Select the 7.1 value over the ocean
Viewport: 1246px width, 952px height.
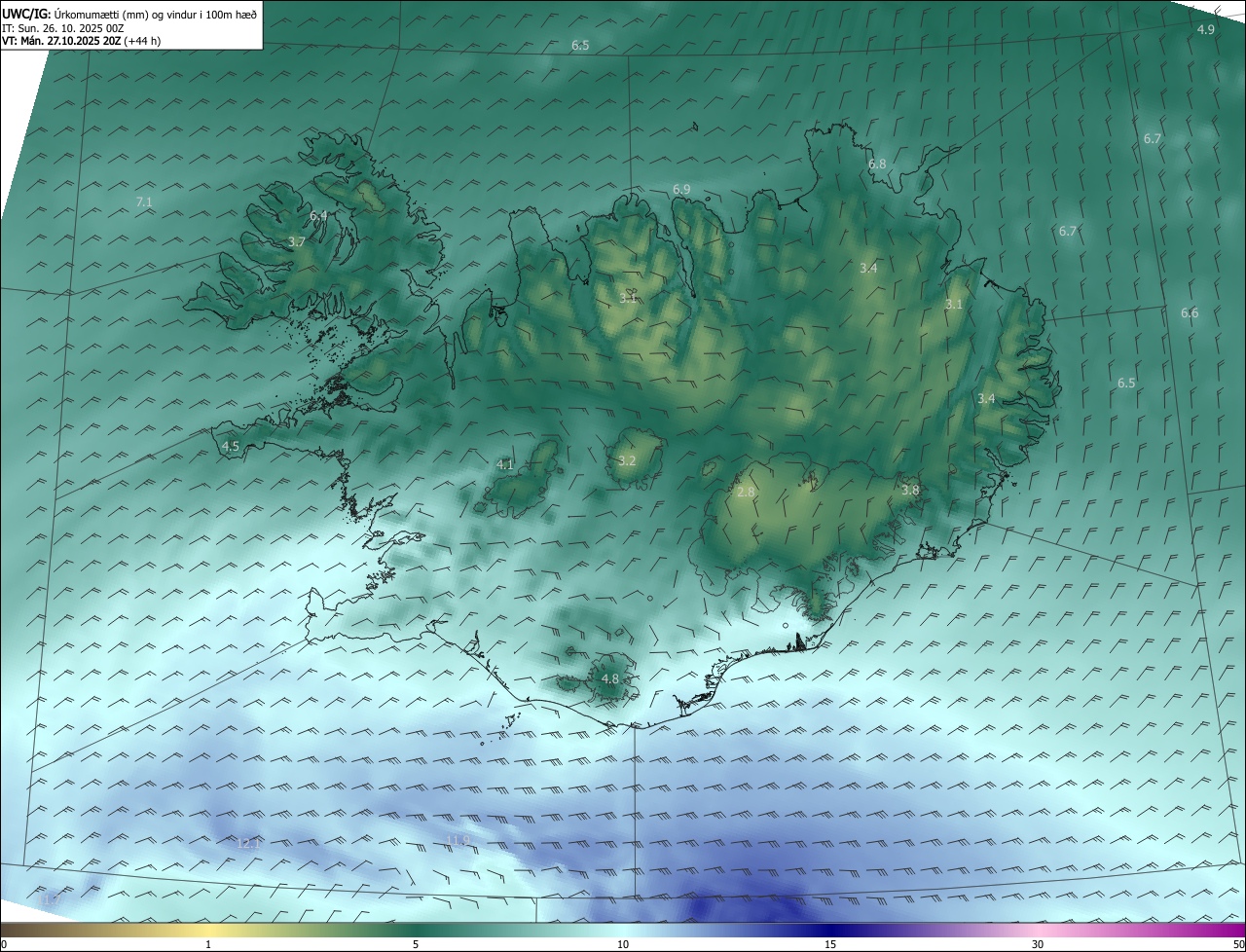144,202
